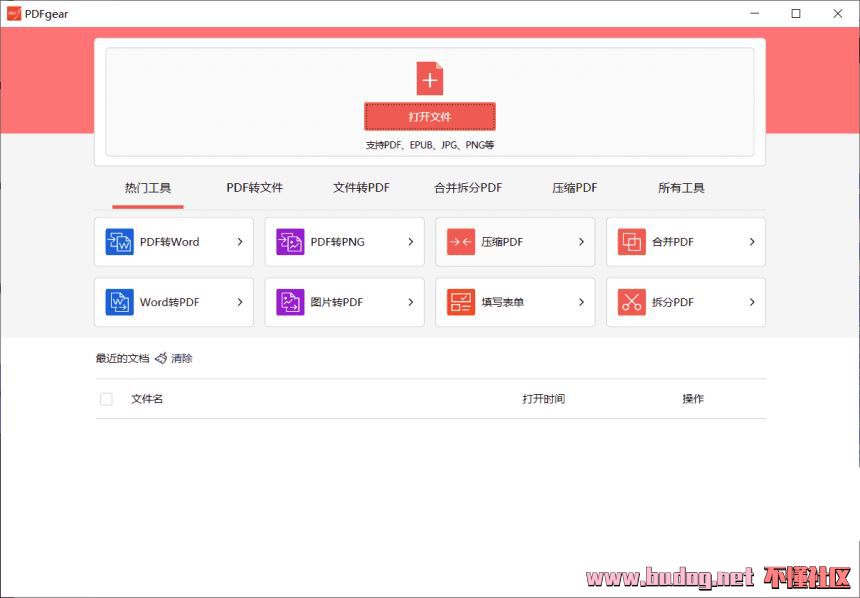Expand the 合并PDF chevron arrow

pos(752,242)
